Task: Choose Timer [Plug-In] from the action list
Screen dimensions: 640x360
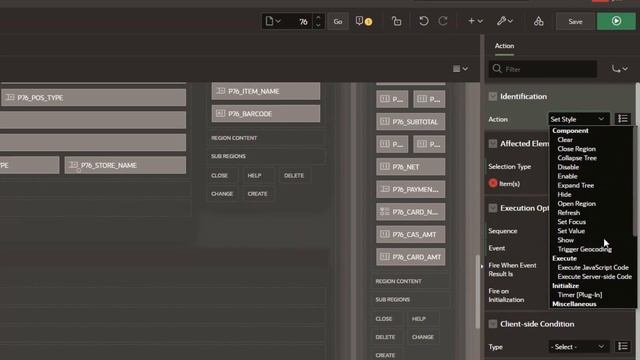Action: coord(580,295)
